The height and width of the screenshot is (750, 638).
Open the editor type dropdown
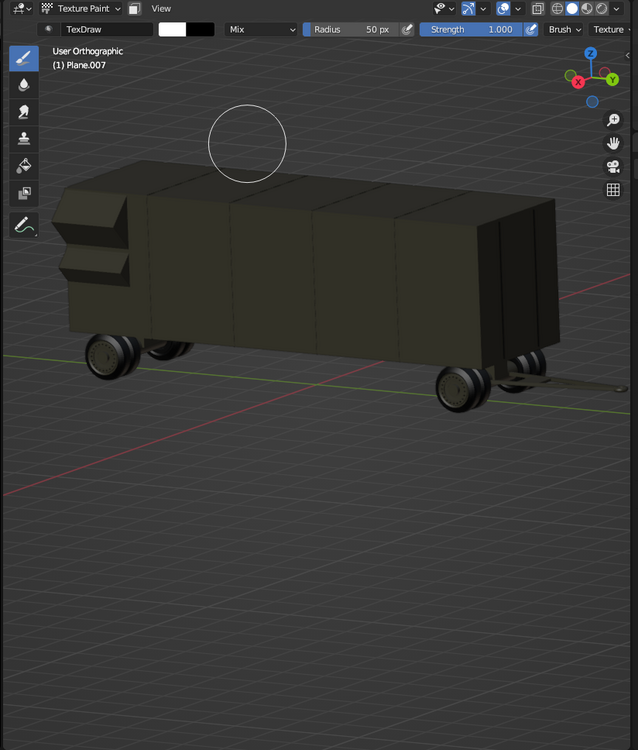click(22, 9)
